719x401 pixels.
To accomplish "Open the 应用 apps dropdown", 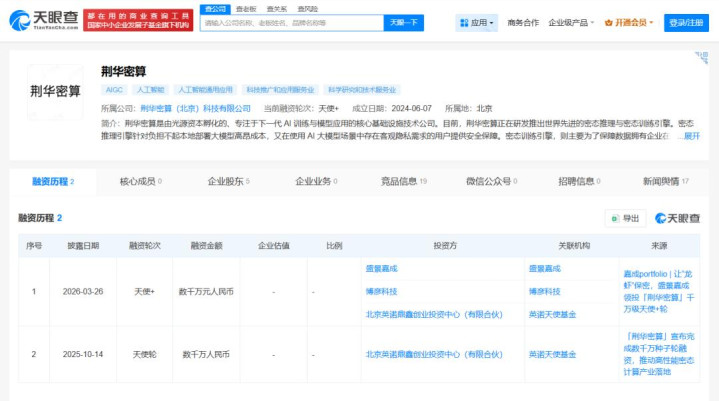I will [478, 22].
